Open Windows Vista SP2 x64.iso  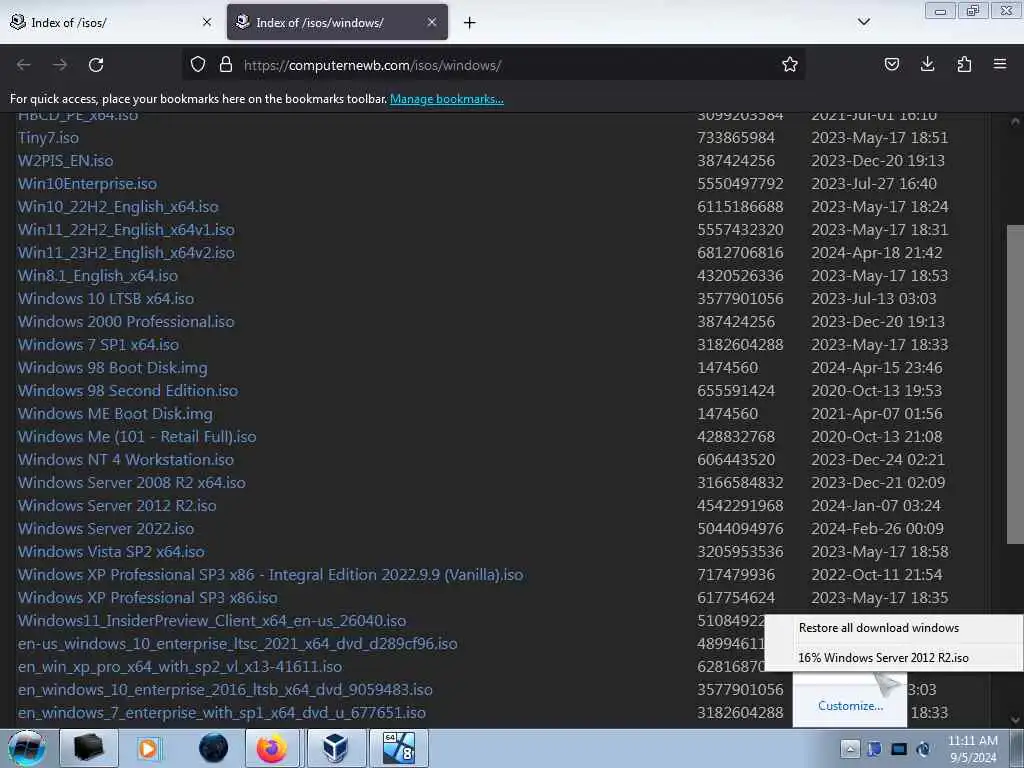tap(111, 552)
